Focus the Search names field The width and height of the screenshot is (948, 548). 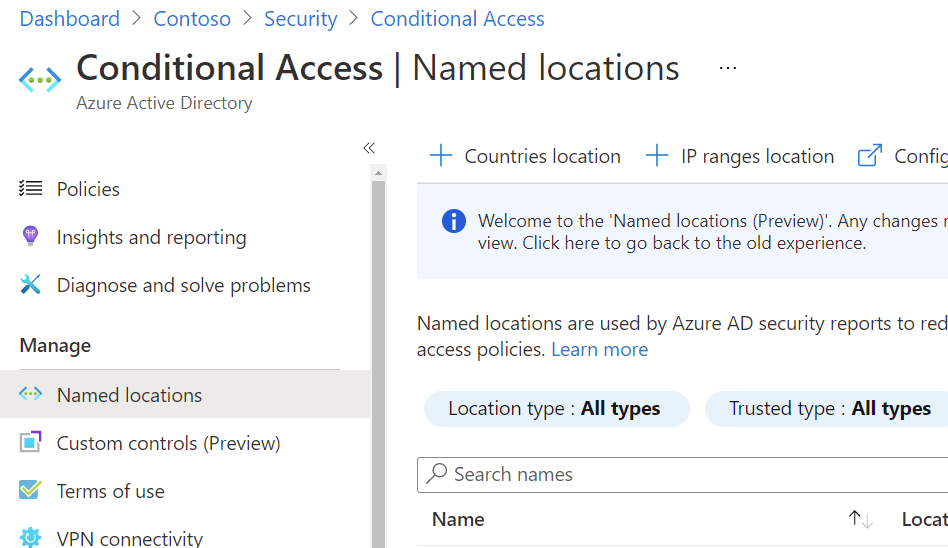[x=682, y=474]
